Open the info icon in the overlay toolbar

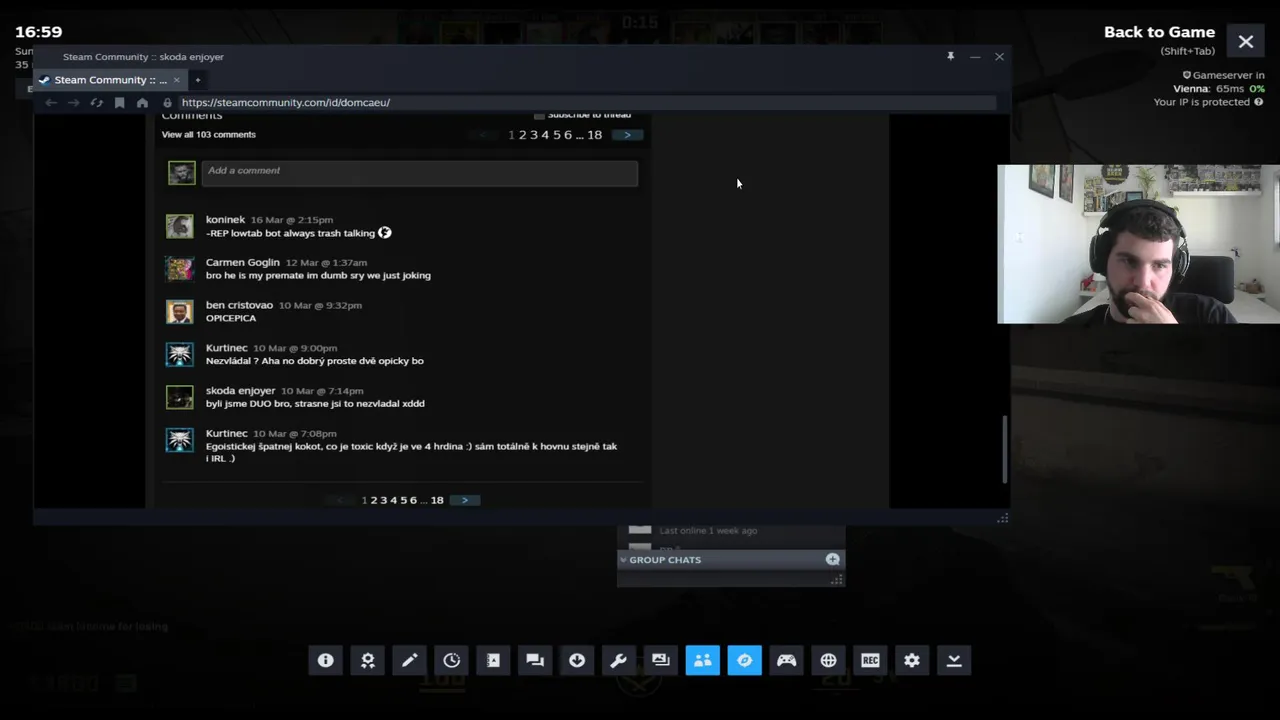point(325,660)
